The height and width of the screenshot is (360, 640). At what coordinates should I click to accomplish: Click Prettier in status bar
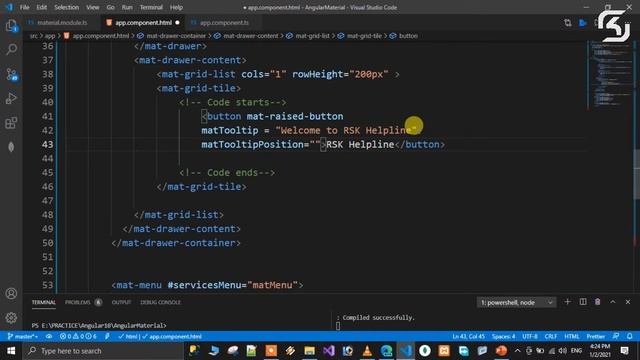click(596, 336)
